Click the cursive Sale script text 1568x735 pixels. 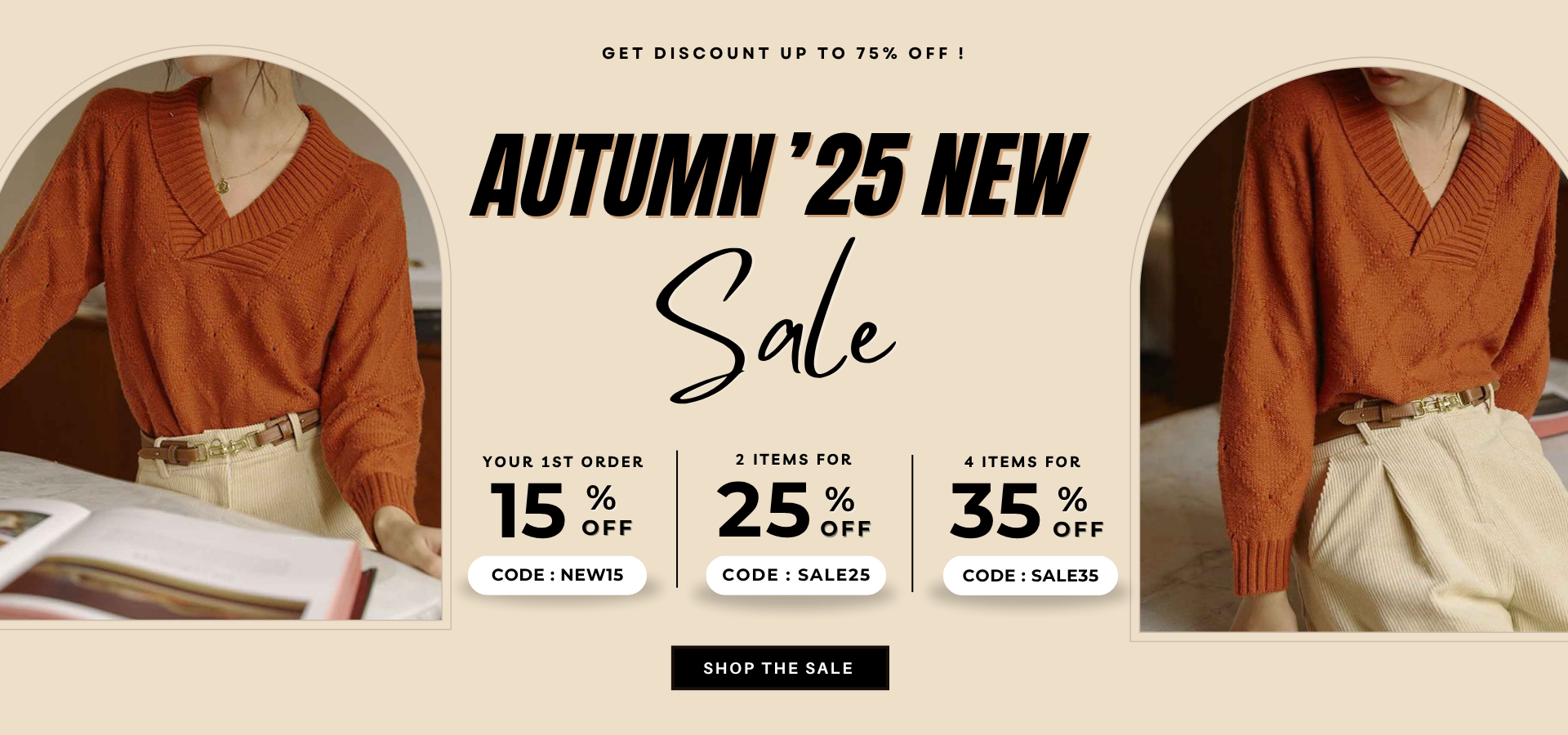coord(776,321)
